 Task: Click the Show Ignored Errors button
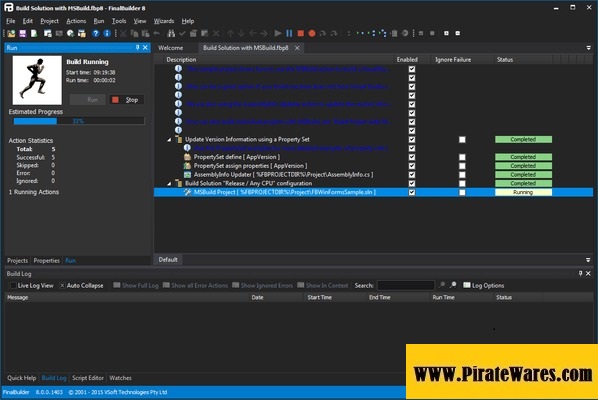(x=263, y=285)
